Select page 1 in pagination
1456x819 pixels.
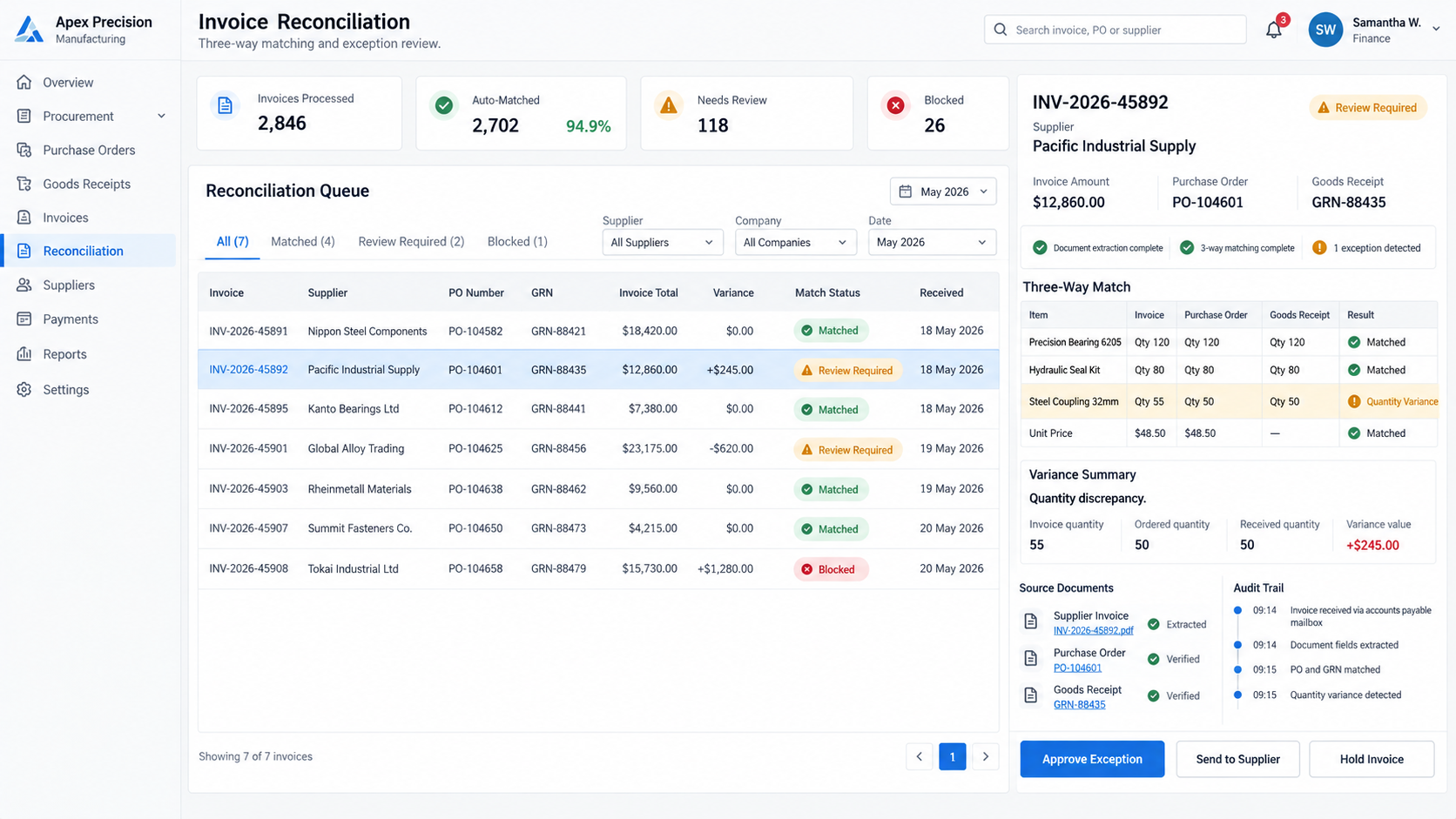click(x=953, y=756)
